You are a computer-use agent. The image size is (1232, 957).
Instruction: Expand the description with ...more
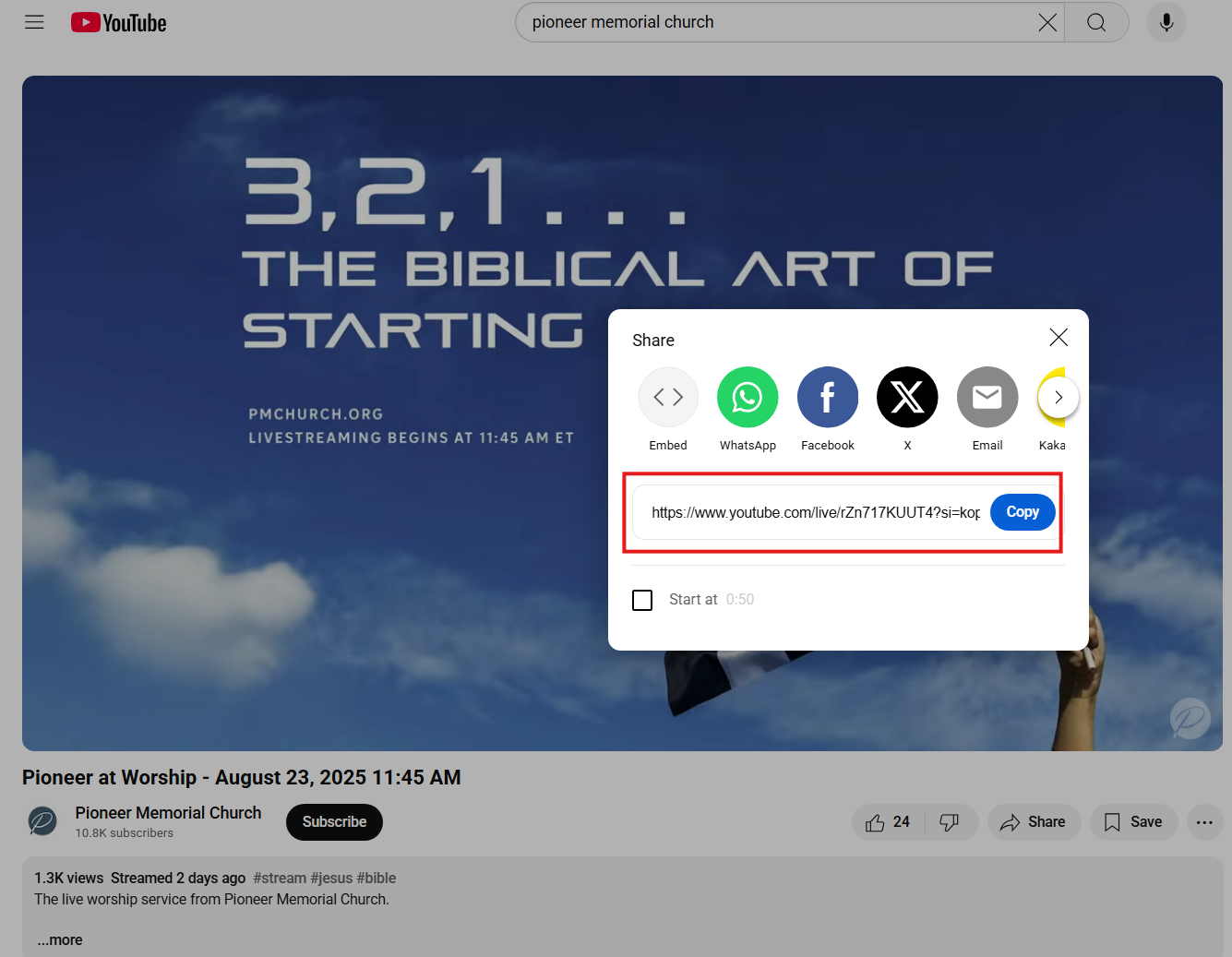(x=60, y=939)
